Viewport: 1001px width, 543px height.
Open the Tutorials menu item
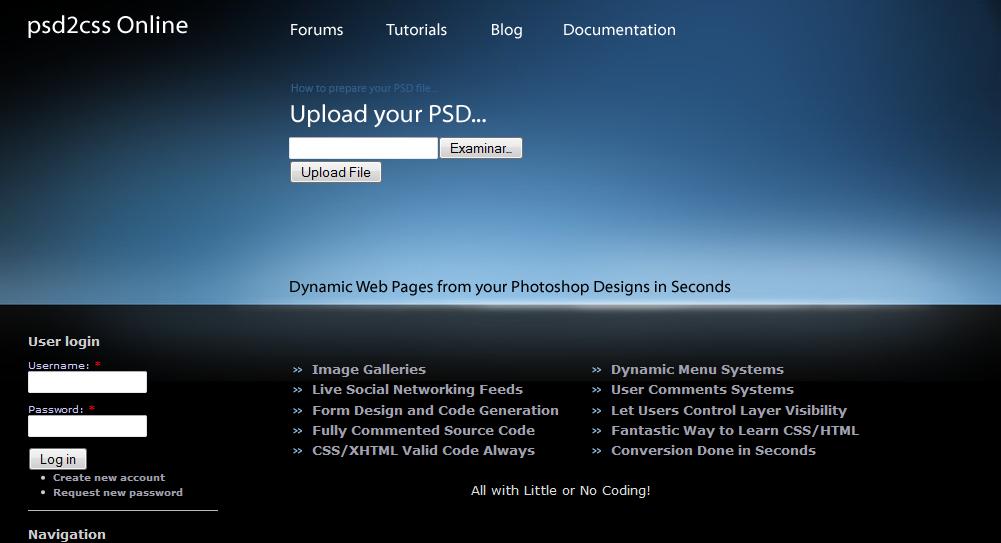[x=416, y=30]
